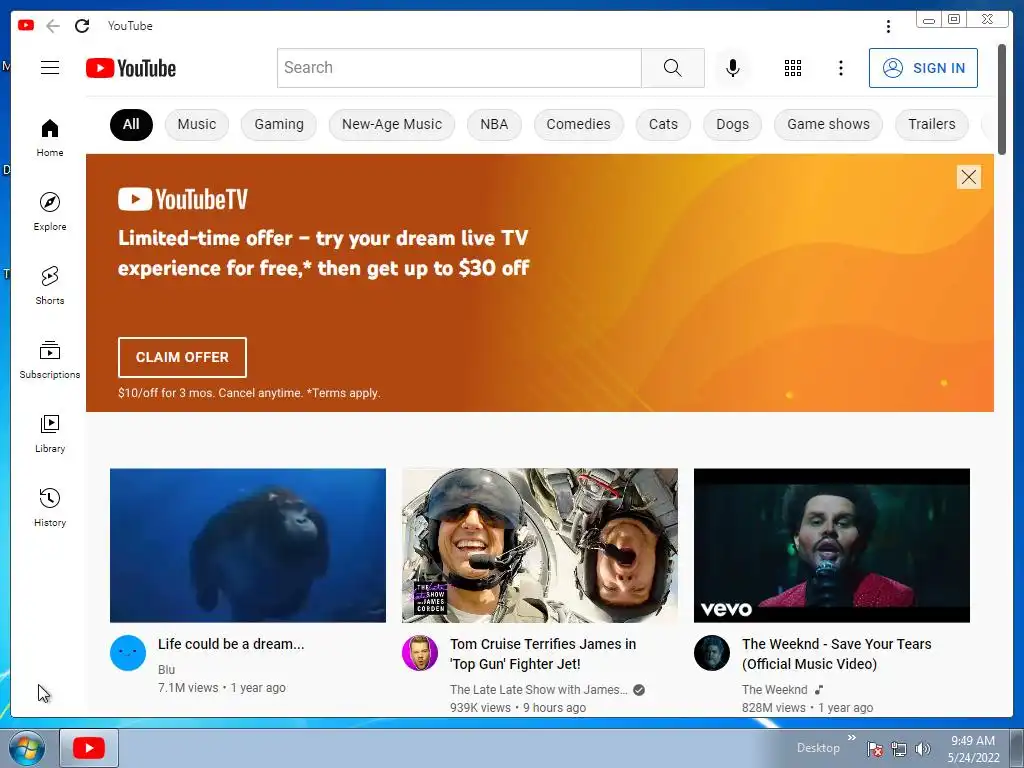Open History in the sidebar
Image resolution: width=1024 pixels, height=768 pixels.
point(50,507)
